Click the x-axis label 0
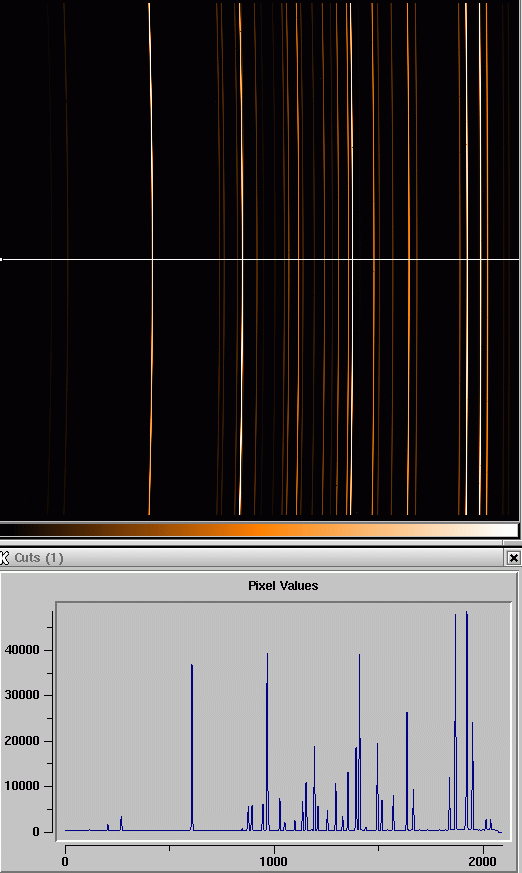Viewport: 522px width, 873px height. click(65, 861)
